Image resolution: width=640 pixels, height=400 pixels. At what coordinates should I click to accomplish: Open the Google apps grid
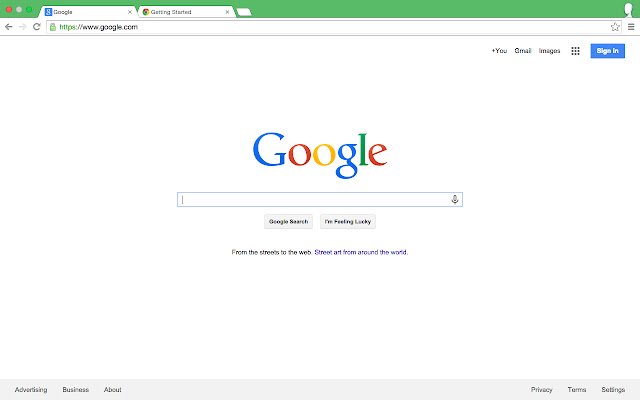[575, 51]
